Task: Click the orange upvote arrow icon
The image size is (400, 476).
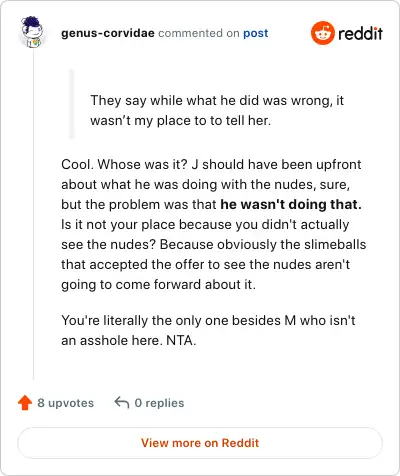Action: [x=25, y=403]
